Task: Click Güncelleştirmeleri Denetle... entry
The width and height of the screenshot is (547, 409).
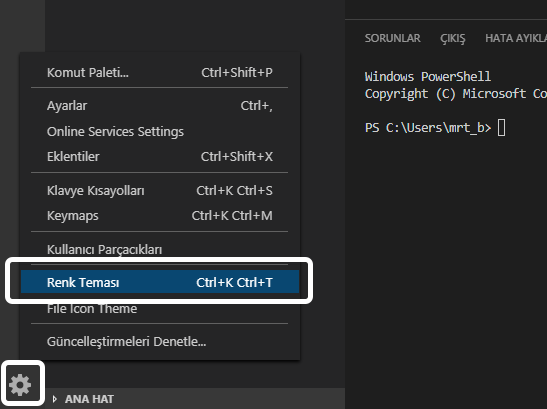Action: click(x=159, y=341)
